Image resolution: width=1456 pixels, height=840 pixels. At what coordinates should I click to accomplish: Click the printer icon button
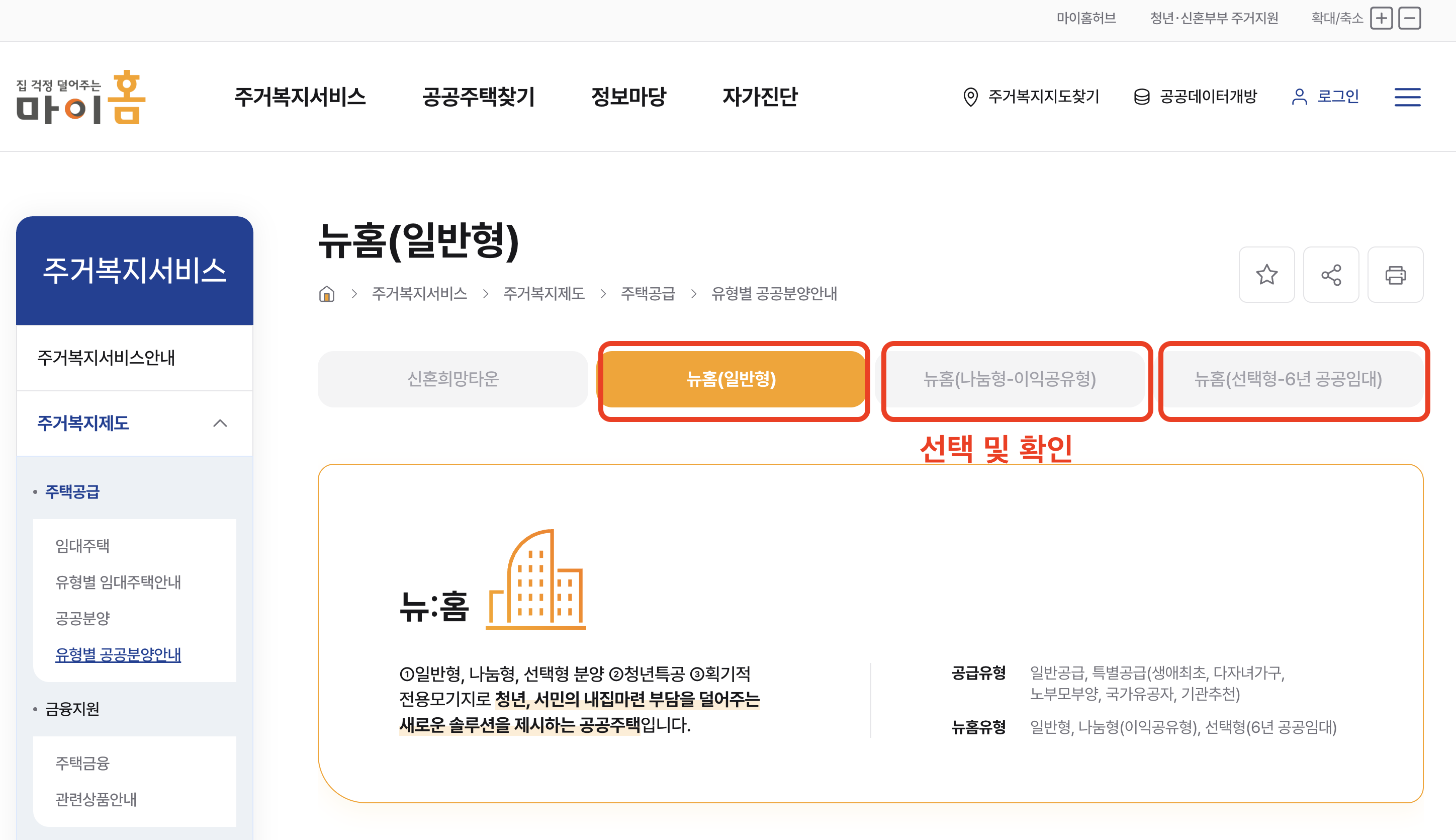tap(1395, 275)
